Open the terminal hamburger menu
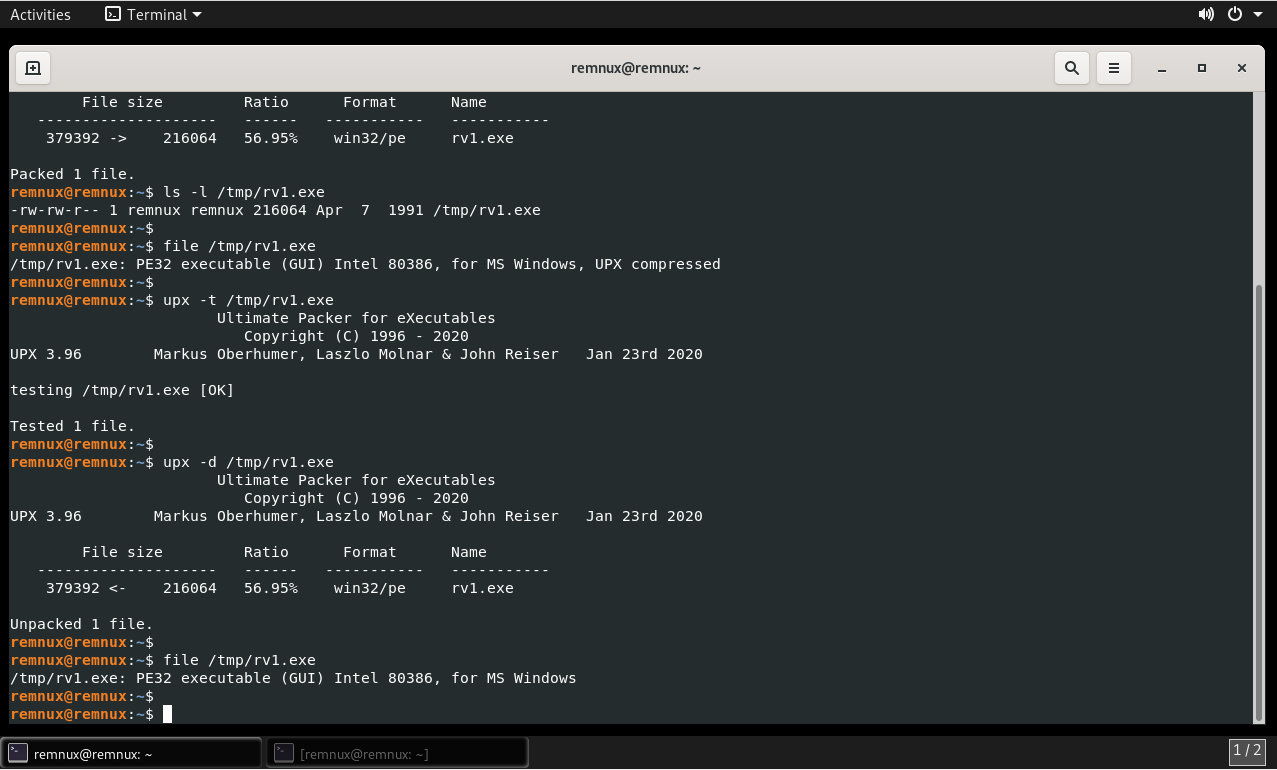This screenshot has height=770, width=1277. [1113, 68]
